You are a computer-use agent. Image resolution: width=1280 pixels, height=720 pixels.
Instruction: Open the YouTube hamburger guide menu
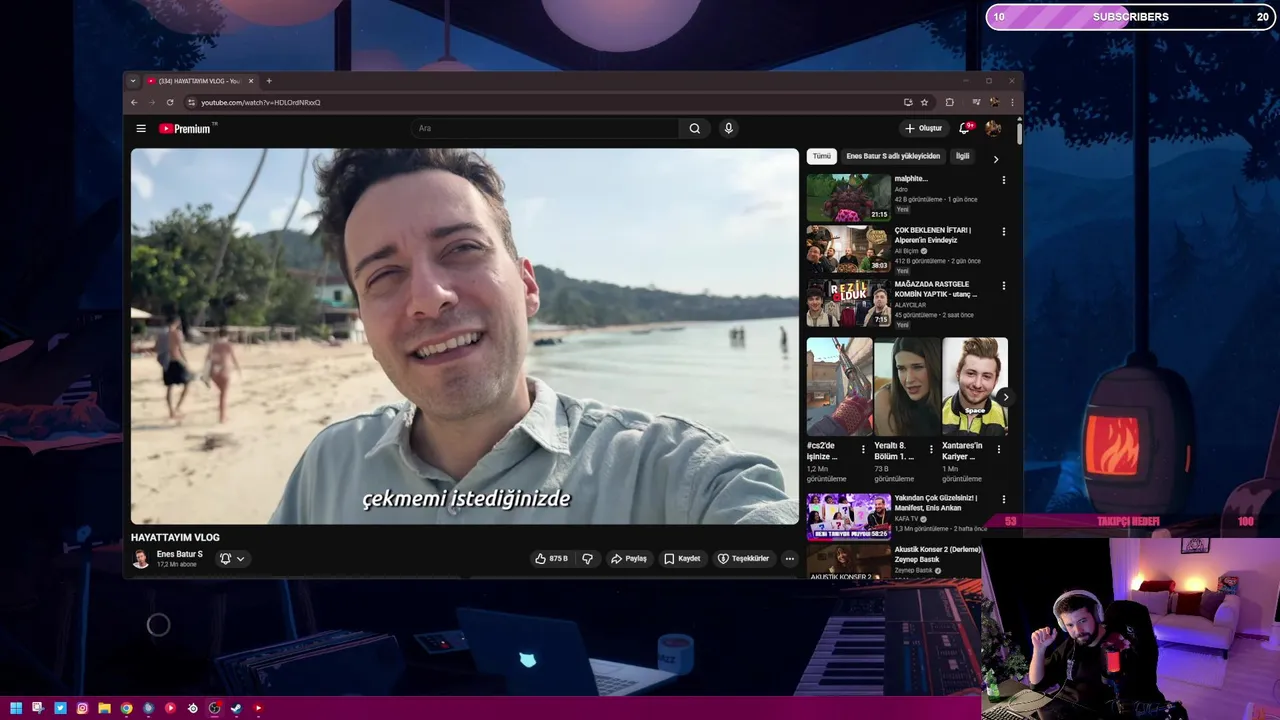coord(141,128)
